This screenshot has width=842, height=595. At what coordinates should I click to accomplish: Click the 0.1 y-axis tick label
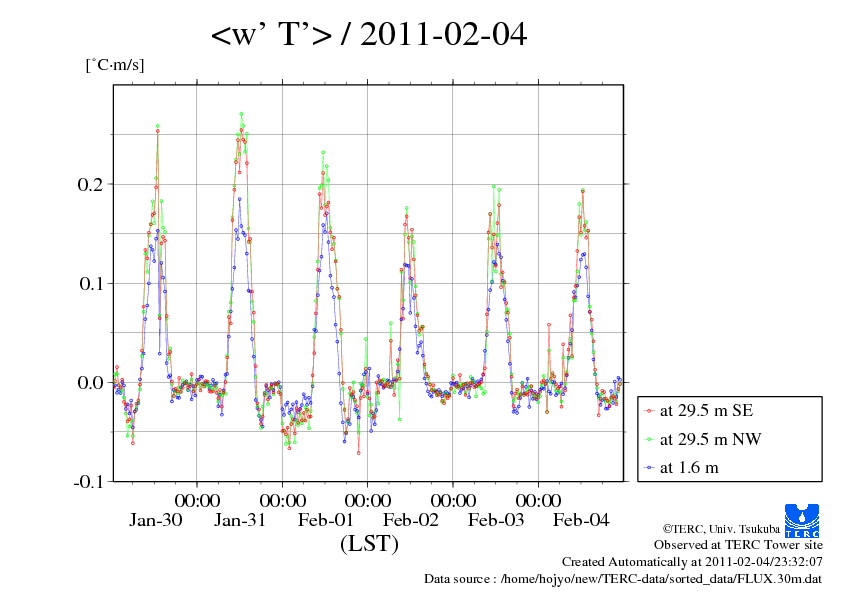(x=91, y=284)
